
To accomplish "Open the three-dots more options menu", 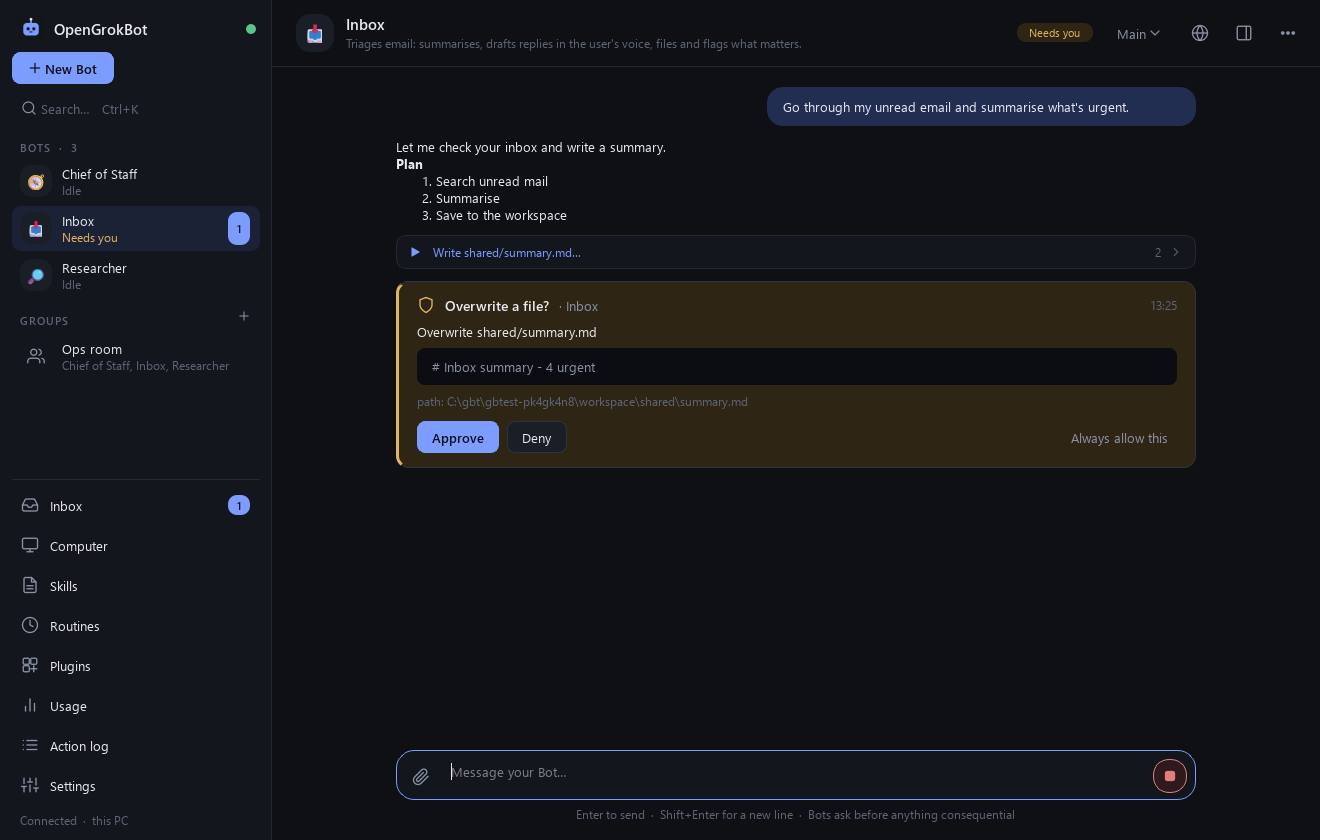I will tap(1288, 33).
